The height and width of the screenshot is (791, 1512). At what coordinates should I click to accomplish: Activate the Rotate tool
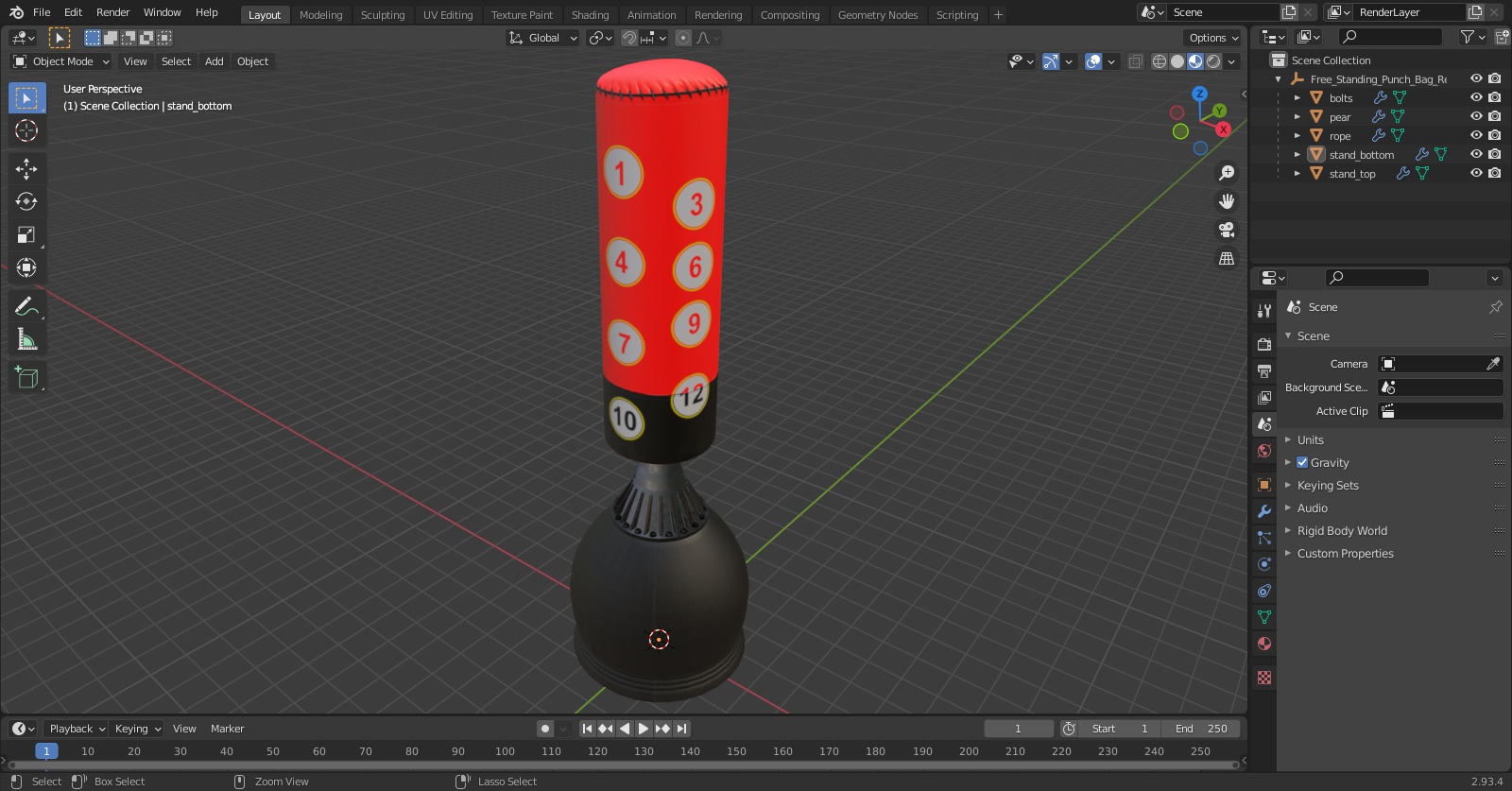pos(26,201)
